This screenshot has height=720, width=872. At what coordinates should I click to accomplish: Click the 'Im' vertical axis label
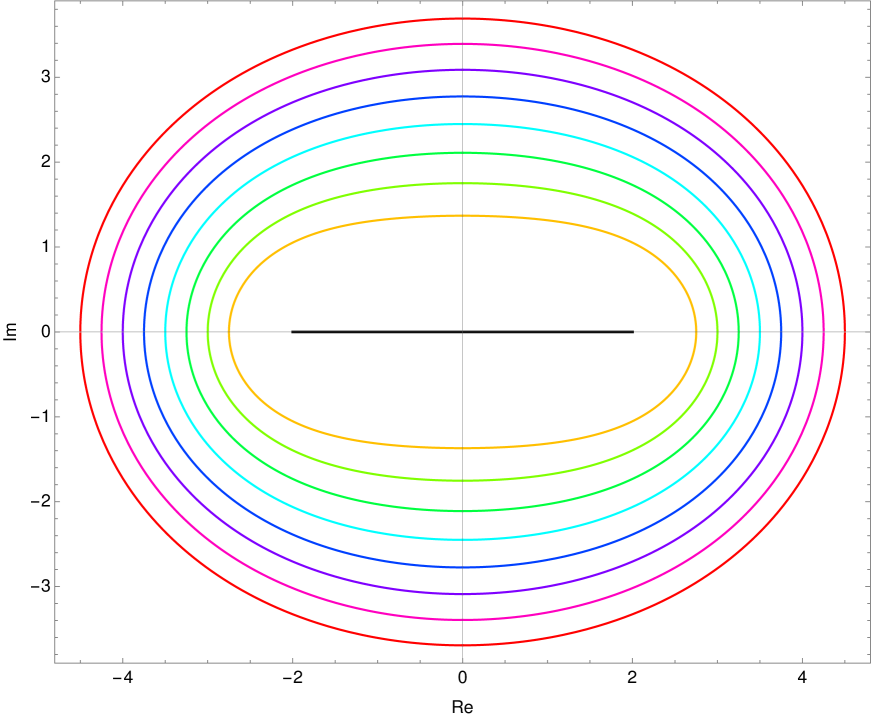tap(11, 332)
